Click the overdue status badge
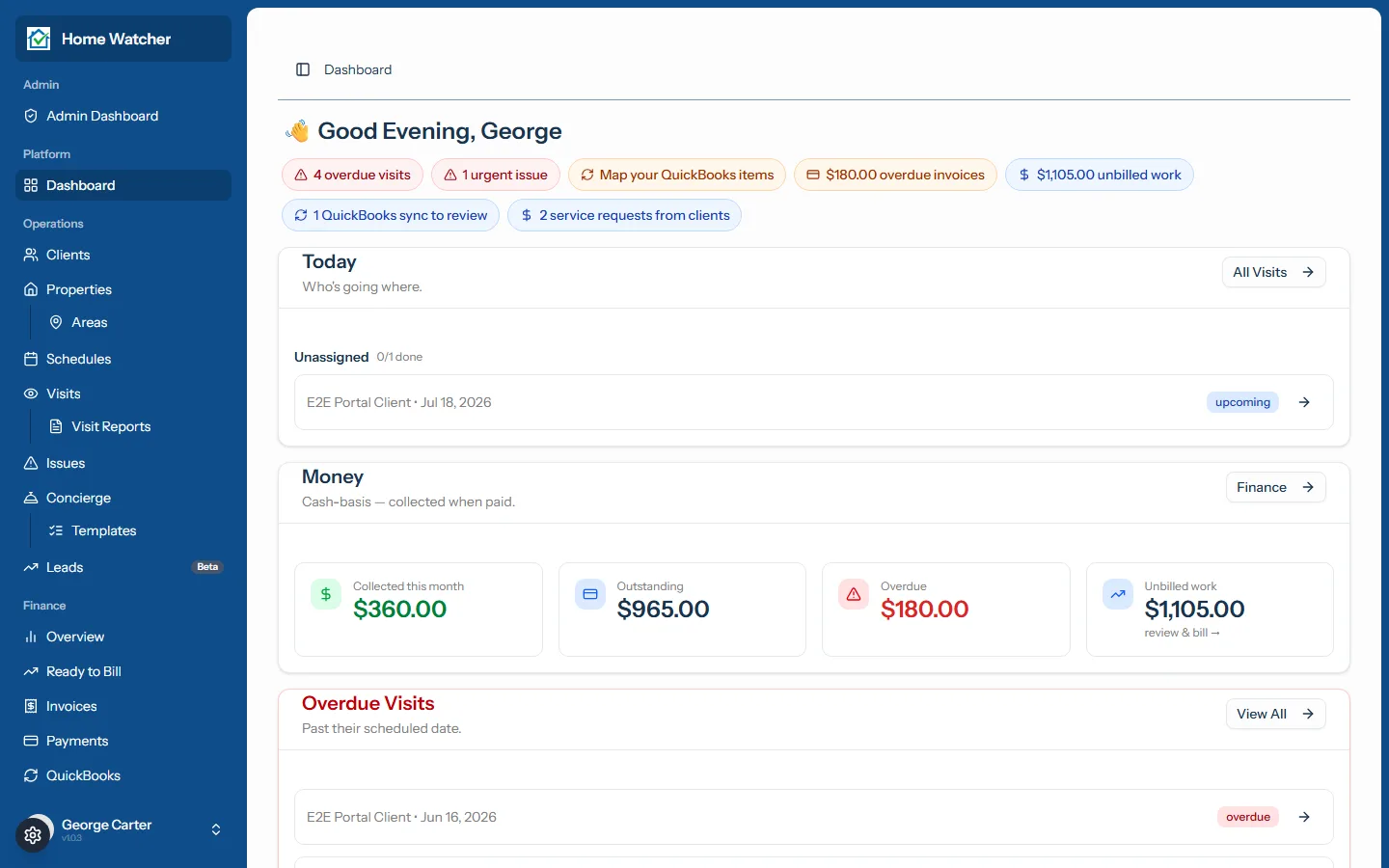This screenshot has height=868, width=1389. [1248, 817]
